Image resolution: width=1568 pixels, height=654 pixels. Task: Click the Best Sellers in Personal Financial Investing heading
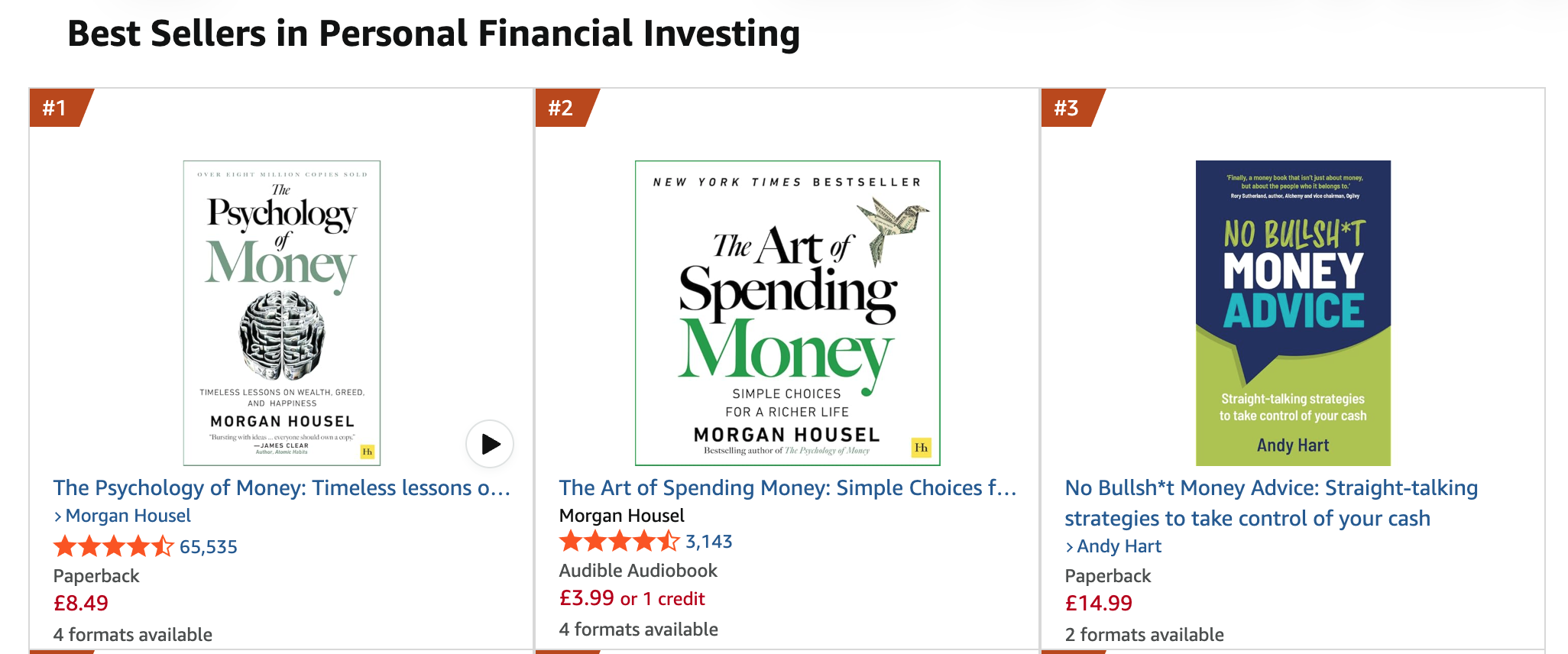click(x=433, y=34)
